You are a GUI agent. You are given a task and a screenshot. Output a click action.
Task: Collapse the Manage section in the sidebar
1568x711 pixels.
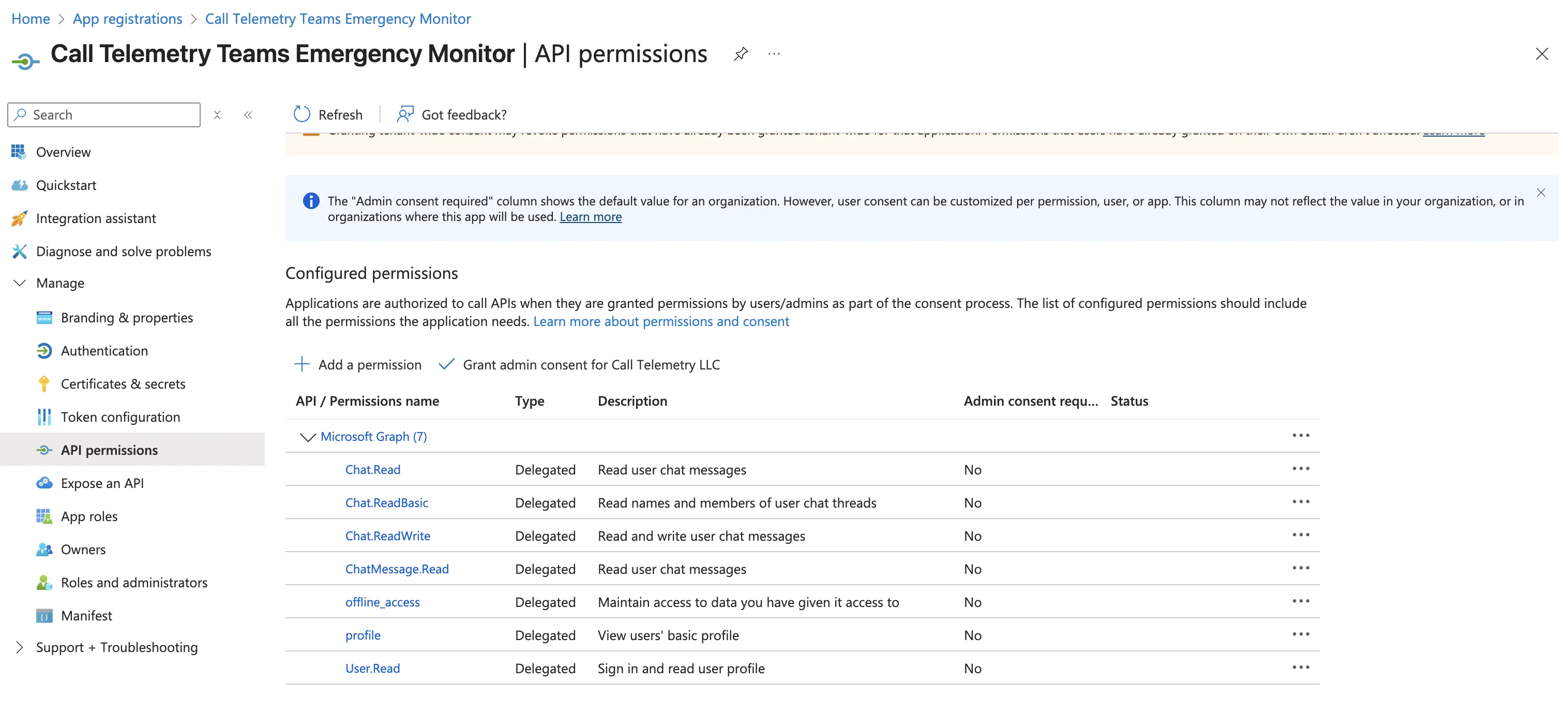(20, 283)
